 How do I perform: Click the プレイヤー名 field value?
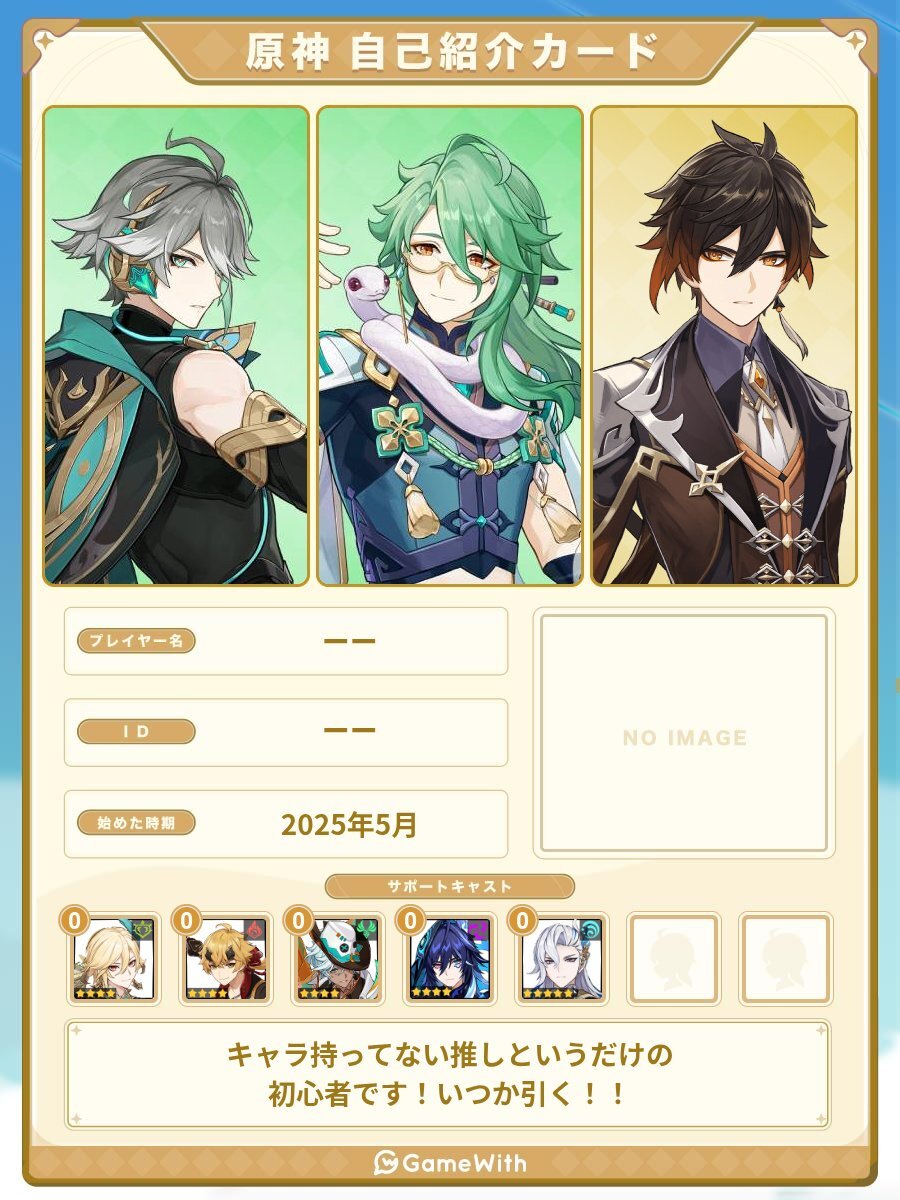click(350, 641)
